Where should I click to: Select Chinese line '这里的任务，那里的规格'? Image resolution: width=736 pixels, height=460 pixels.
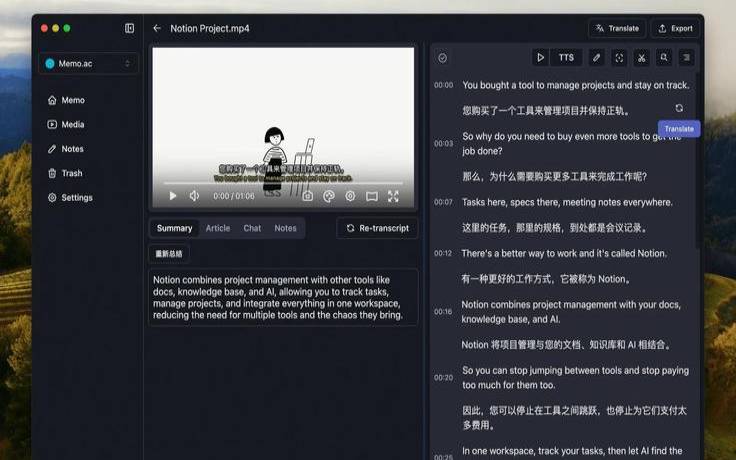click(x=554, y=228)
